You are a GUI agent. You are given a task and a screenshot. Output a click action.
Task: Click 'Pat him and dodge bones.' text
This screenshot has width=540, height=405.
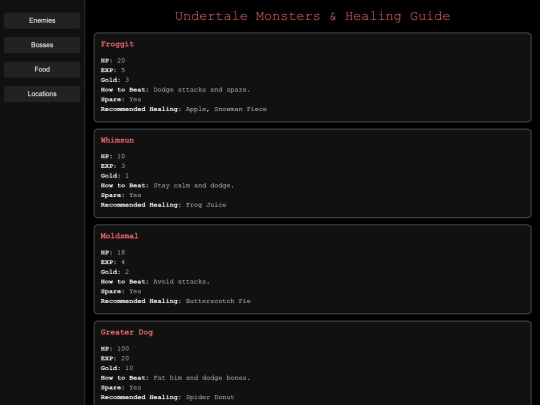pos(201,377)
